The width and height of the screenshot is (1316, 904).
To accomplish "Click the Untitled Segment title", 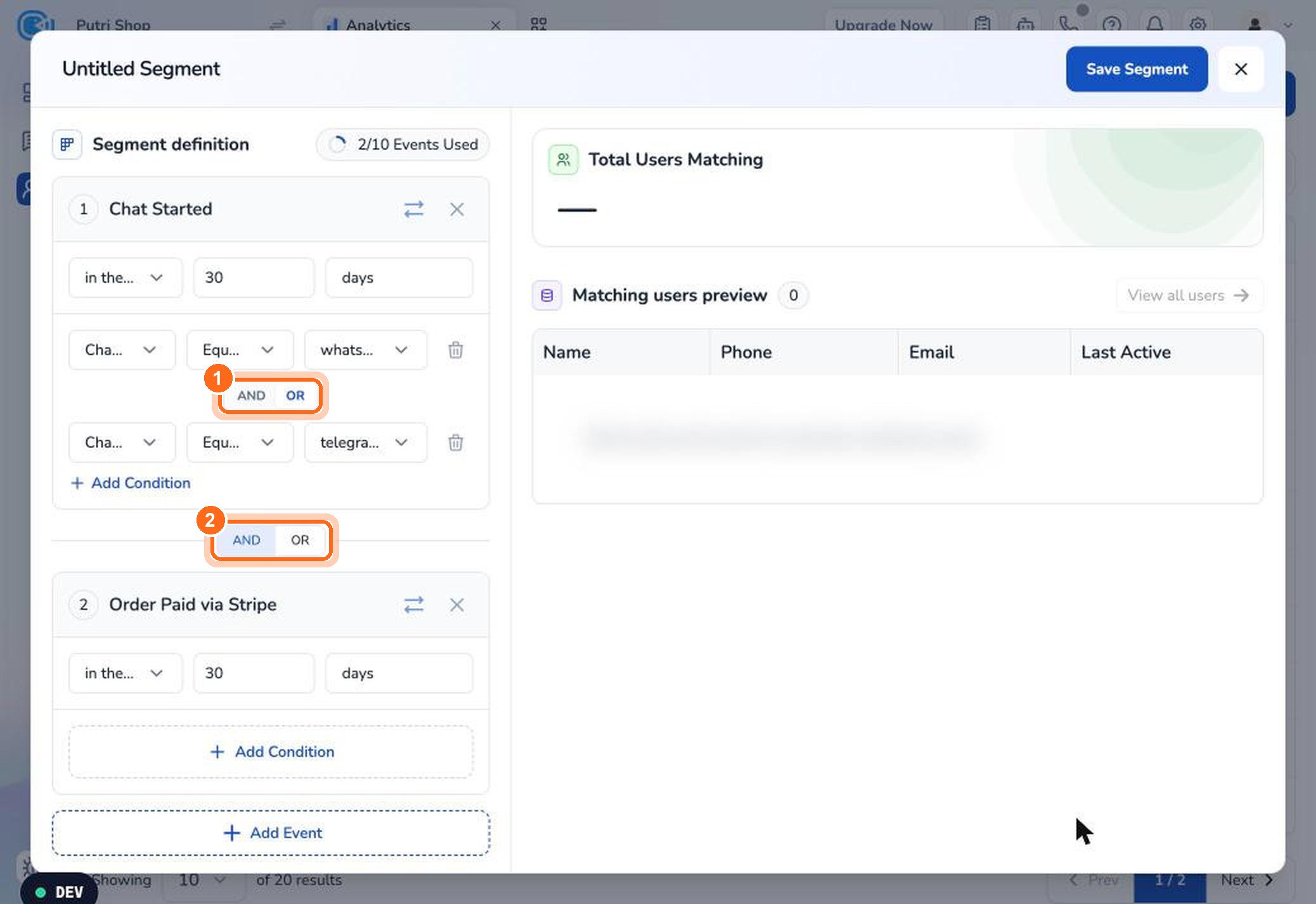I will point(141,68).
